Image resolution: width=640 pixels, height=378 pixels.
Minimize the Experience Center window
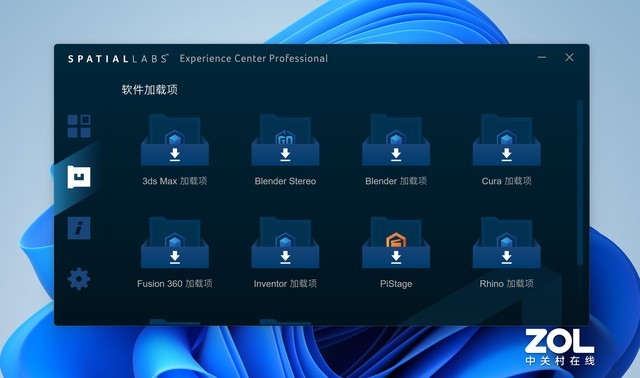[542, 58]
